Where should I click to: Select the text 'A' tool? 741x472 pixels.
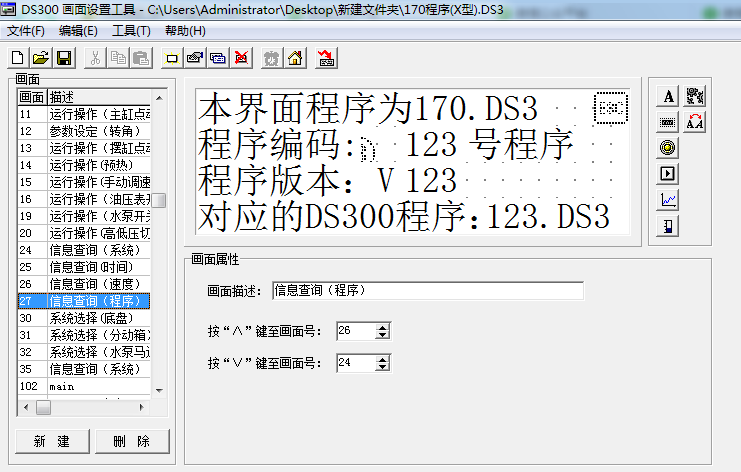click(x=668, y=96)
